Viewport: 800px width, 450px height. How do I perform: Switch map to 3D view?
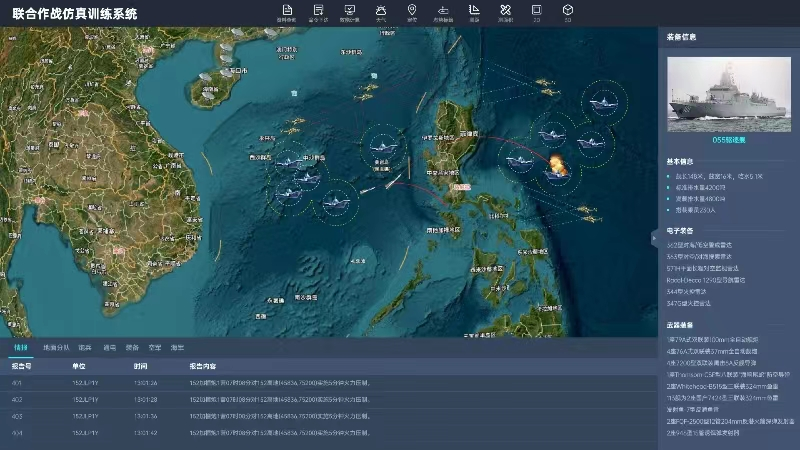point(568,11)
